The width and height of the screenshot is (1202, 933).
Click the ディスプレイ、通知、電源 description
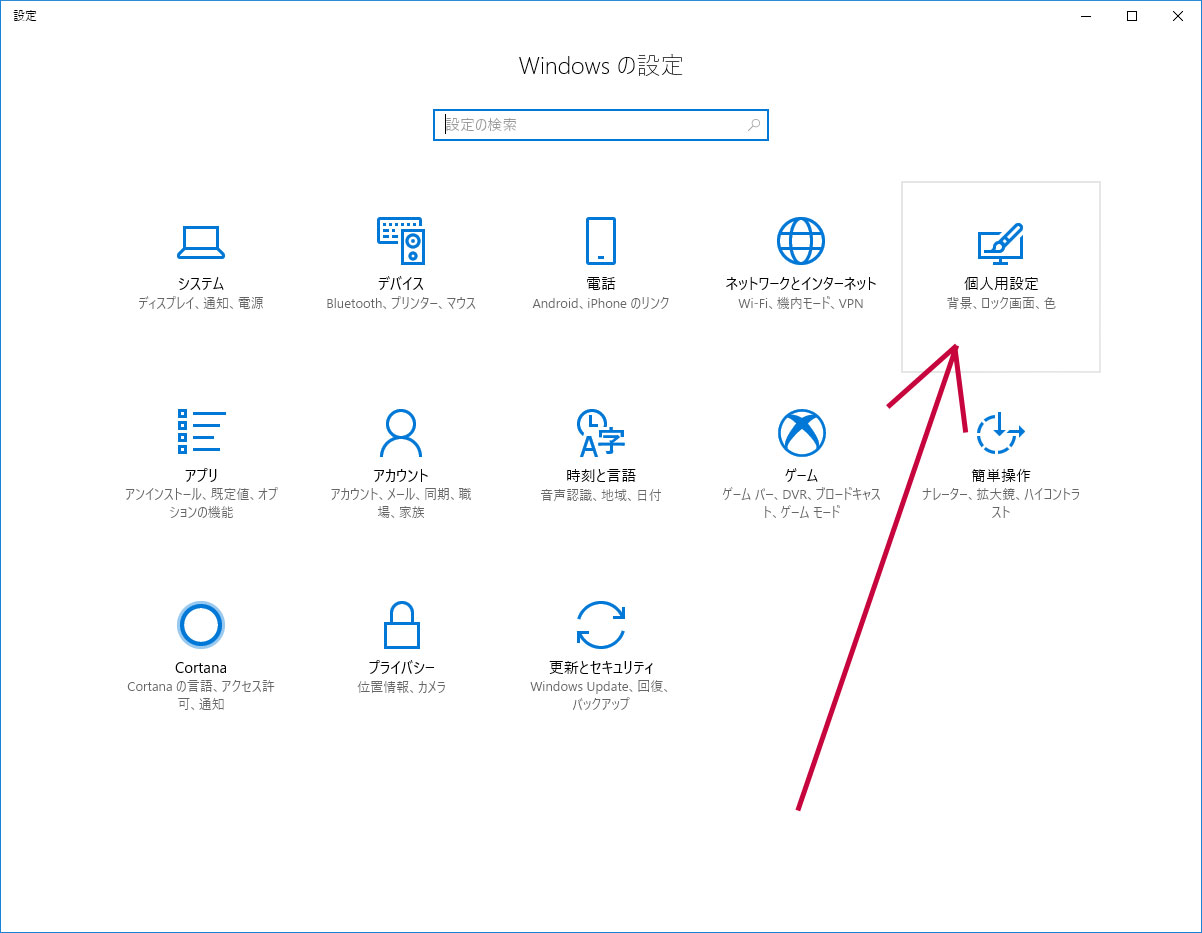pyautogui.click(x=201, y=303)
